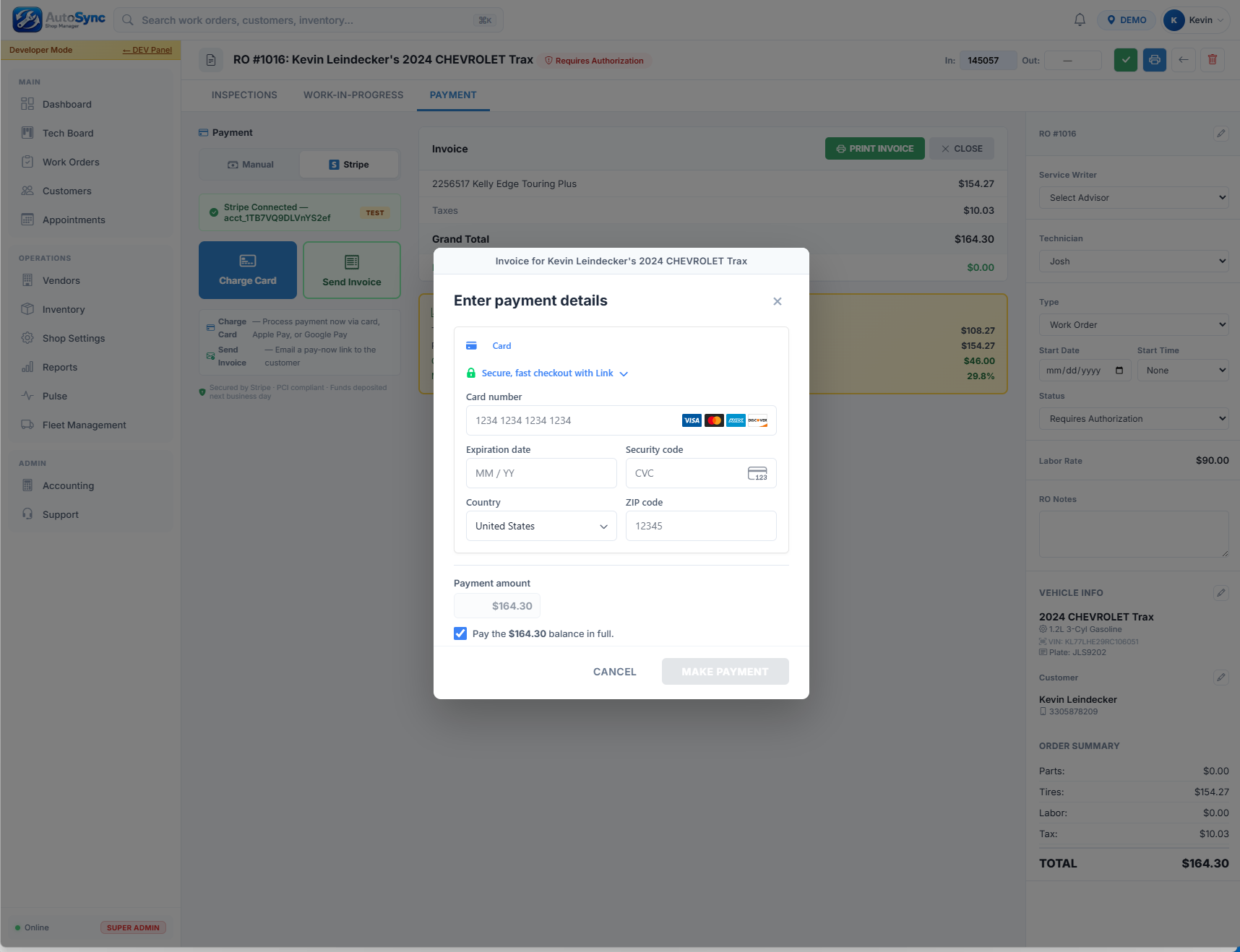The width and height of the screenshot is (1240, 952).
Task: Click the Print Invoice button
Action: click(874, 148)
